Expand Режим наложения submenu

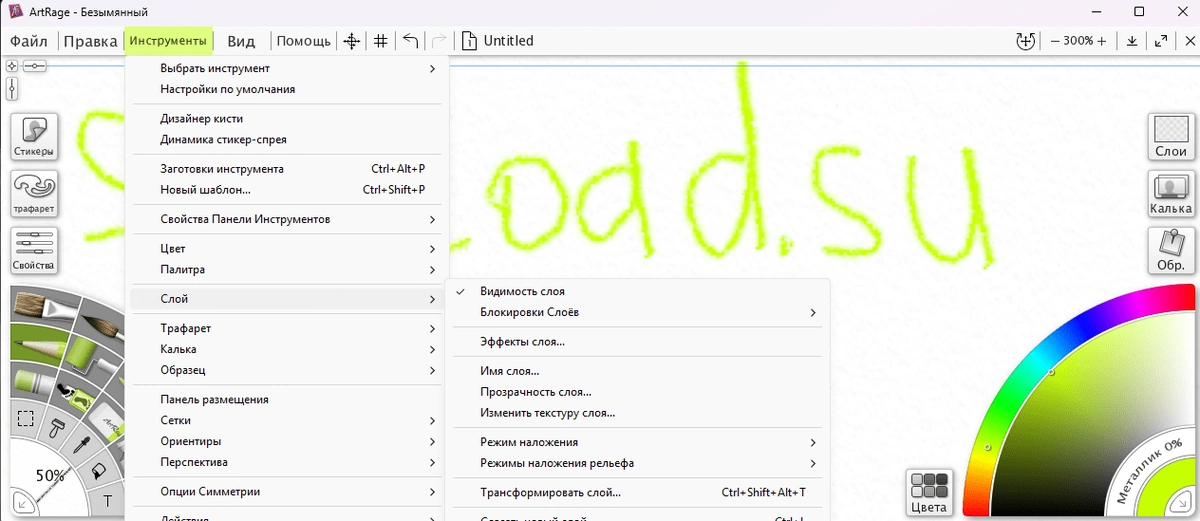(x=637, y=442)
